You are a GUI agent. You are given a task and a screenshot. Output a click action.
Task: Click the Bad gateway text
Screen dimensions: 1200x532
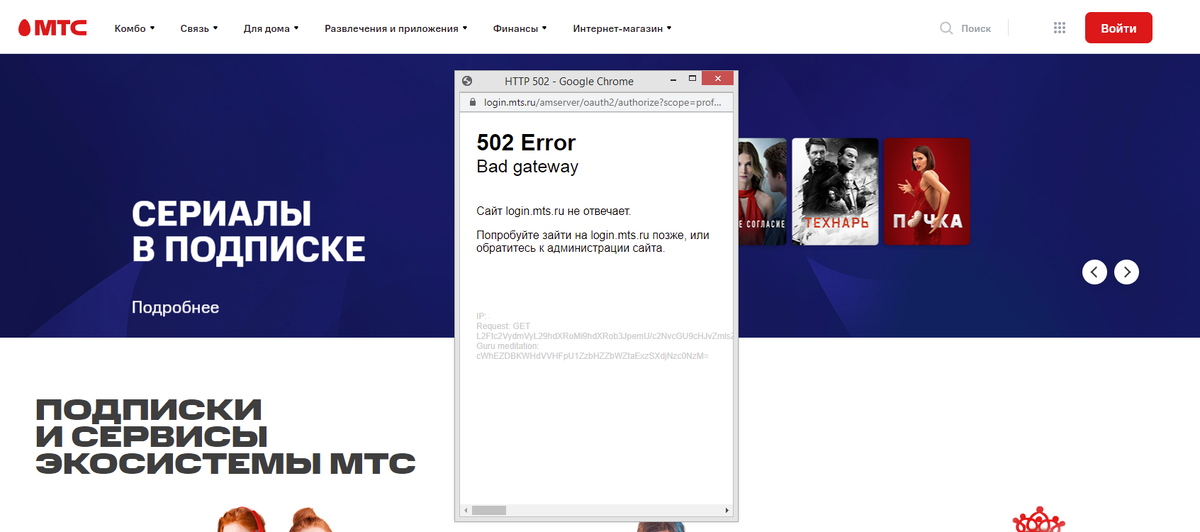(x=527, y=167)
